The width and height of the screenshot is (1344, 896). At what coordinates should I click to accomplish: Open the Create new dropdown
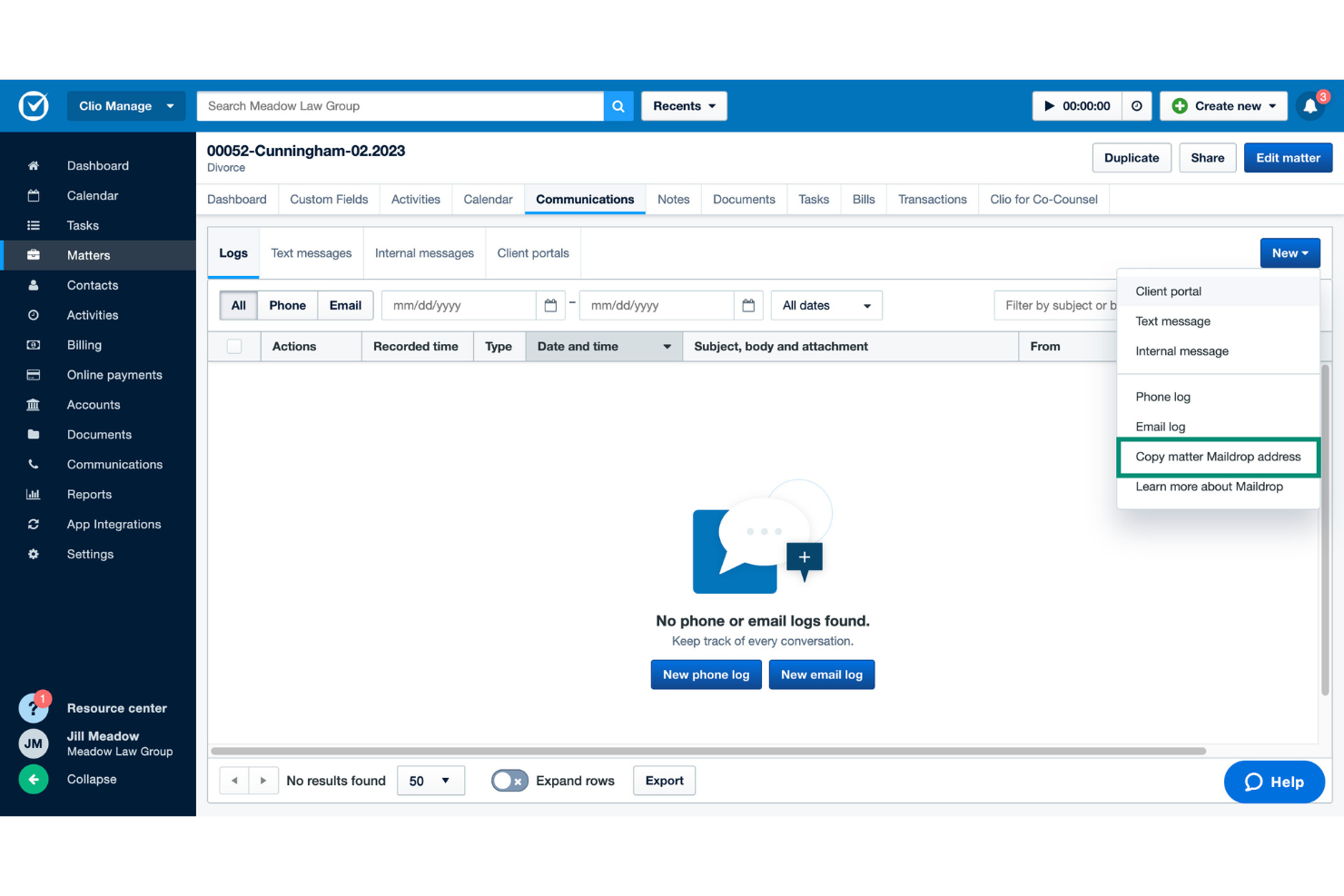pyautogui.click(x=1224, y=106)
